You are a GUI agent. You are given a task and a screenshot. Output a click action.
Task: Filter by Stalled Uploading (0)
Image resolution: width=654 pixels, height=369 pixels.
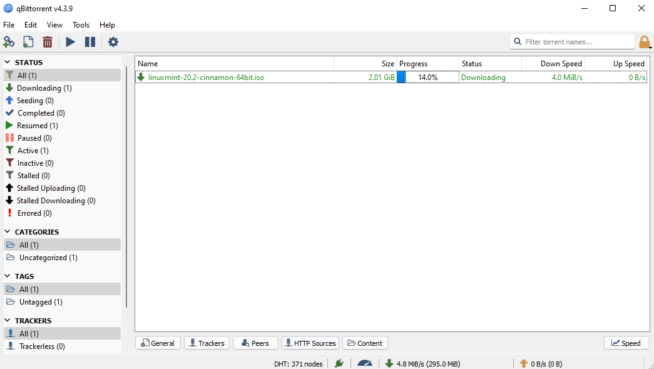pyautogui.click(x=62, y=188)
